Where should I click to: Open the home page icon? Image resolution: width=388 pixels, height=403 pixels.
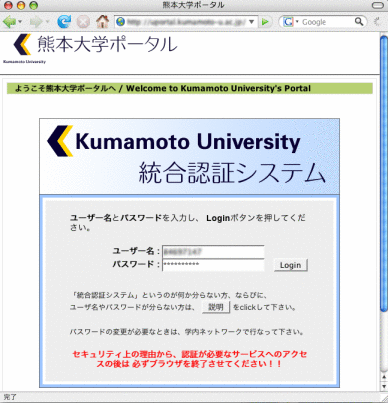(102, 22)
